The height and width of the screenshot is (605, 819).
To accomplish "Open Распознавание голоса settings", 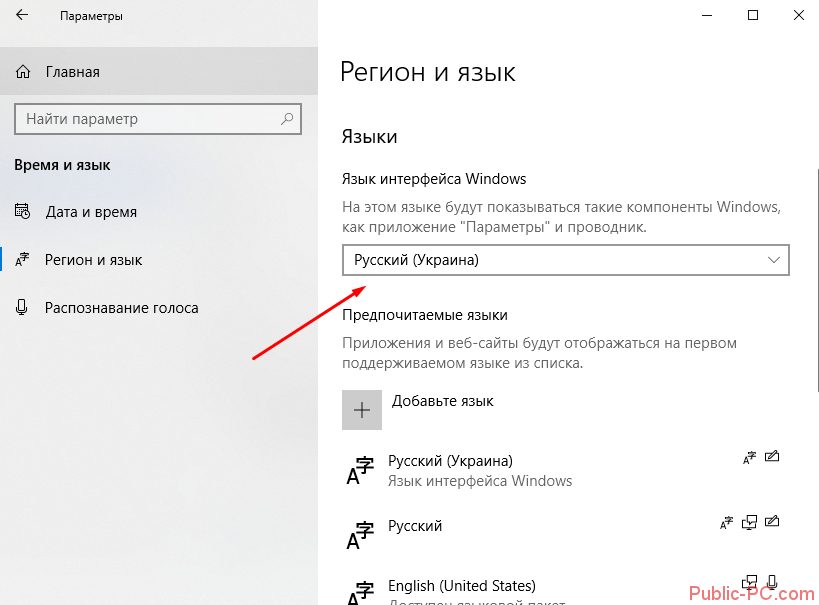I will click(x=159, y=308).
